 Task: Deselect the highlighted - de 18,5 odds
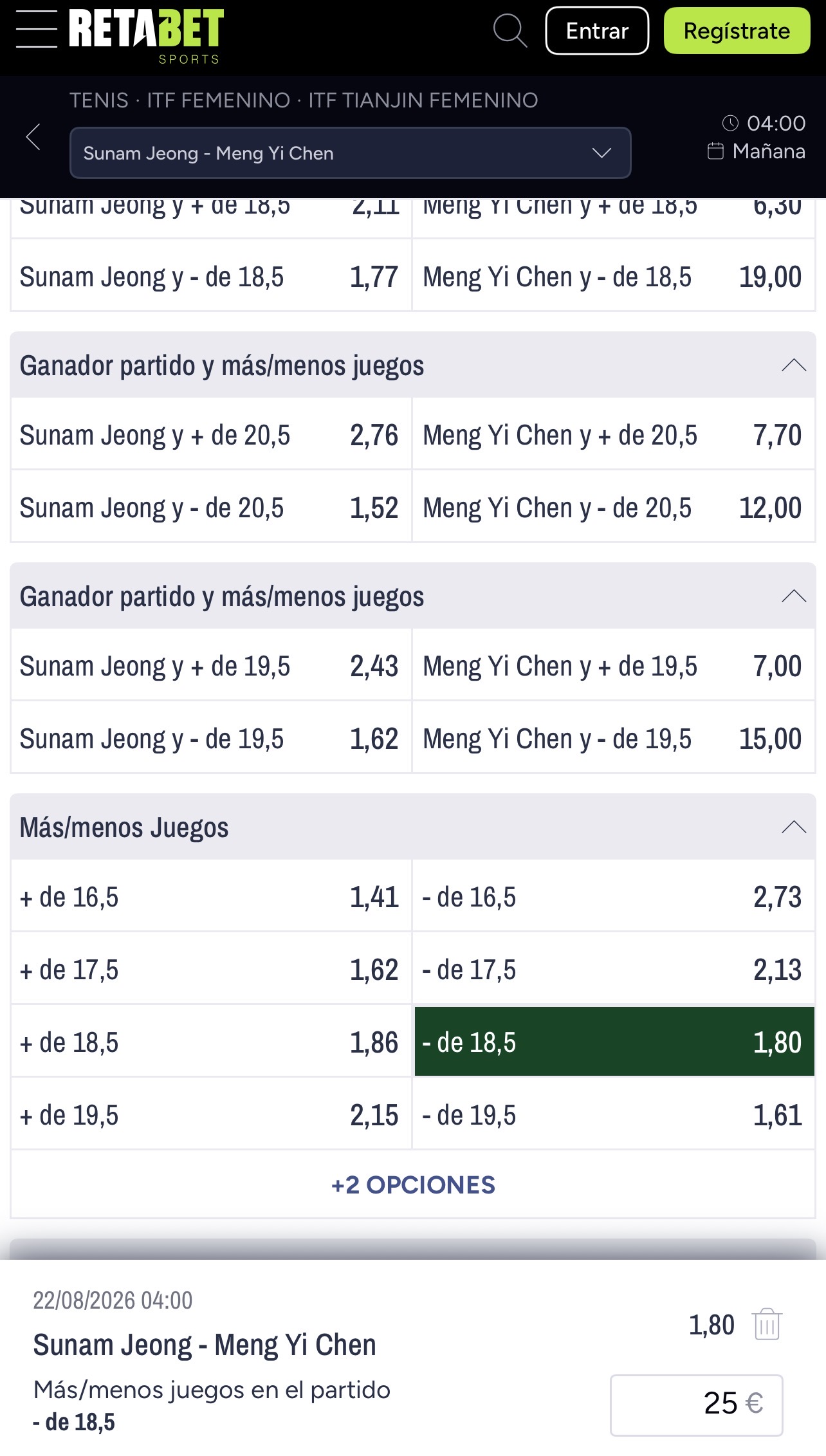coord(614,1042)
